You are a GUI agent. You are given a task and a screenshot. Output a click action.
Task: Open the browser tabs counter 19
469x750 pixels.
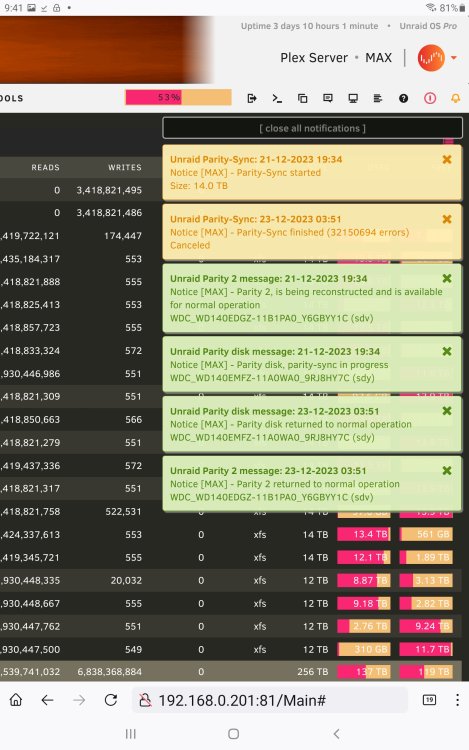click(x=429, y=700)
